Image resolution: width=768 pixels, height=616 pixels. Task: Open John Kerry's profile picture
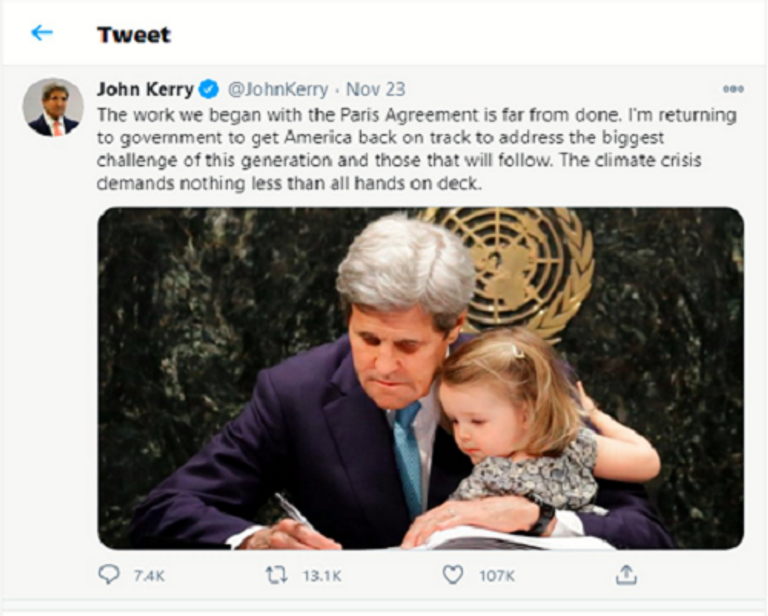point(52,107)
